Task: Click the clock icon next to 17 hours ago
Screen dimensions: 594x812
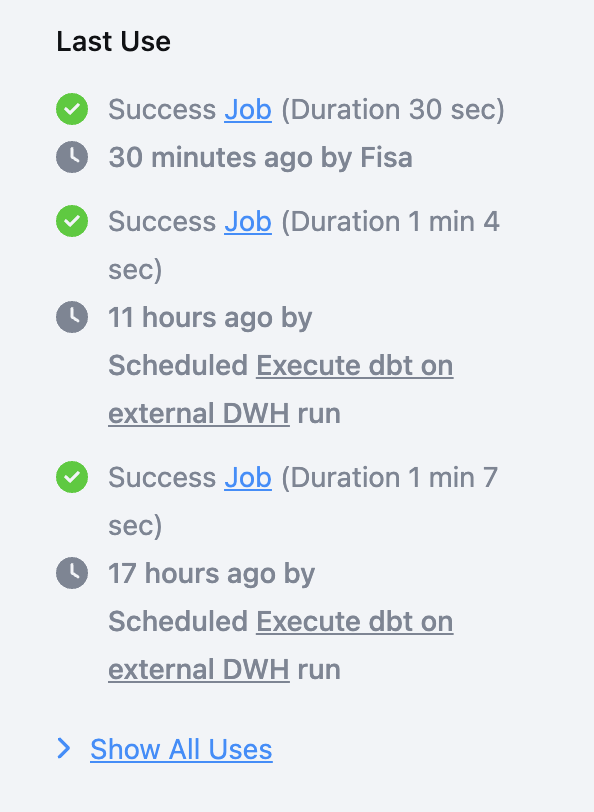Action: pyautogui.click(x=72, y=573)
